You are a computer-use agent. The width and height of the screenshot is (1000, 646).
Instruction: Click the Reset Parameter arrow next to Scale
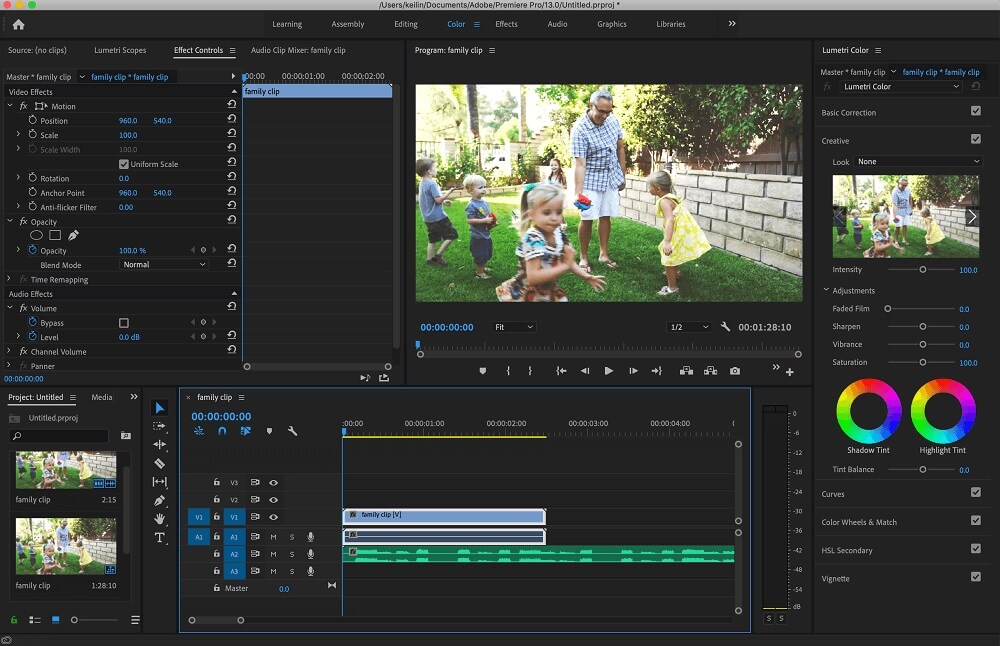(x=232, y=133)
